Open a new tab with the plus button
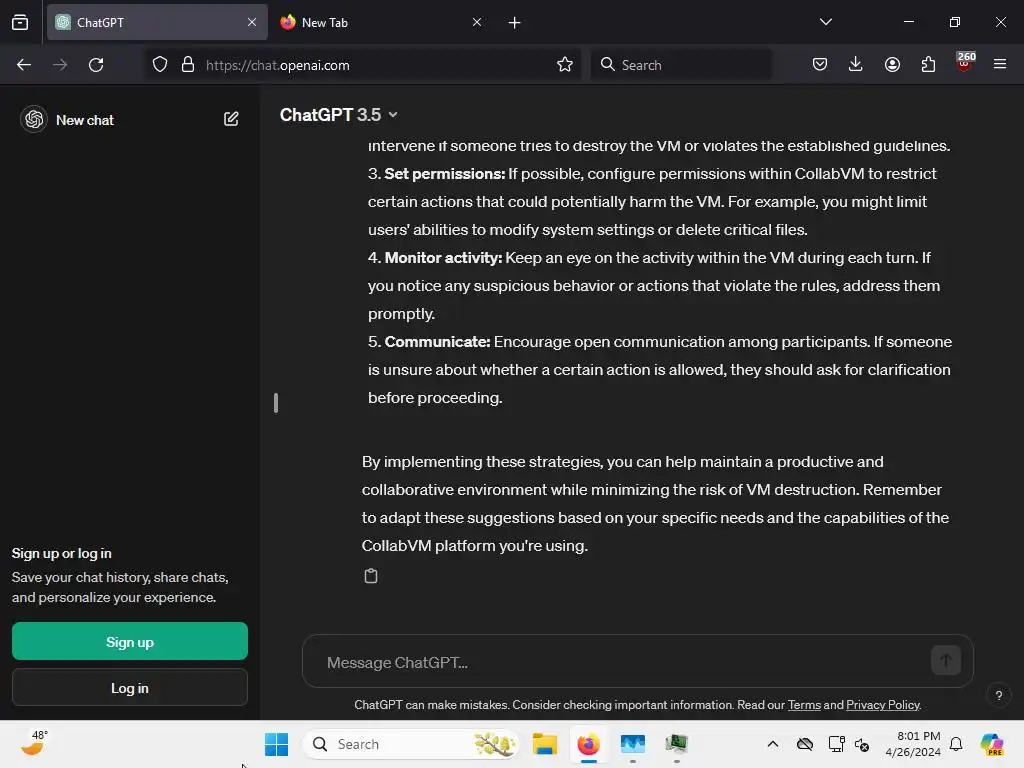The height and width of the screenshot is (768, 1024). (515, 23)
